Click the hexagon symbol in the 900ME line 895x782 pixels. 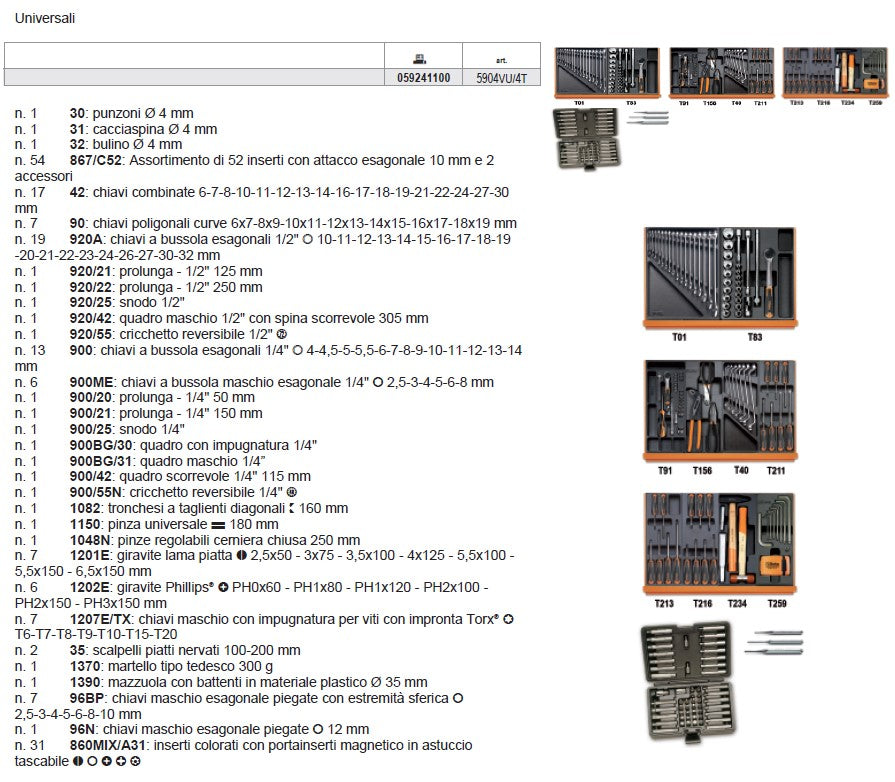tap(378, 382)
